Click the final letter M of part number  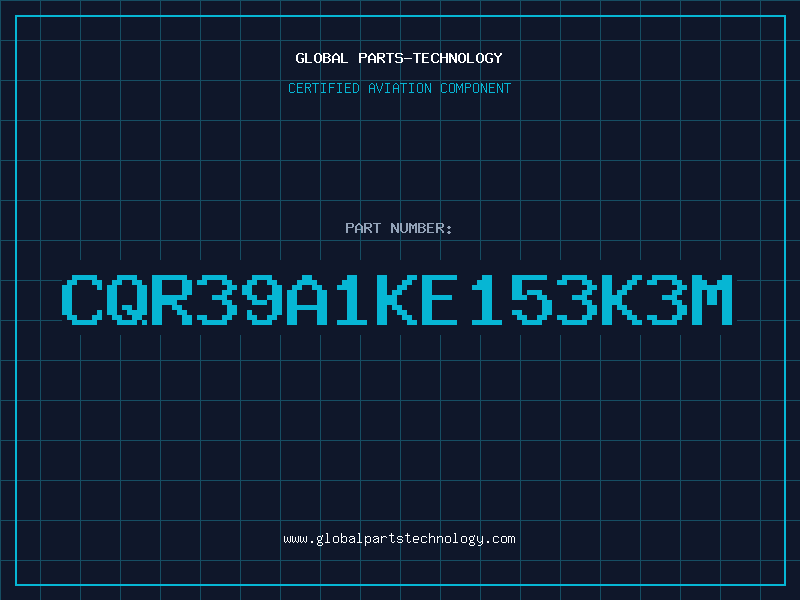click(712, 299)
